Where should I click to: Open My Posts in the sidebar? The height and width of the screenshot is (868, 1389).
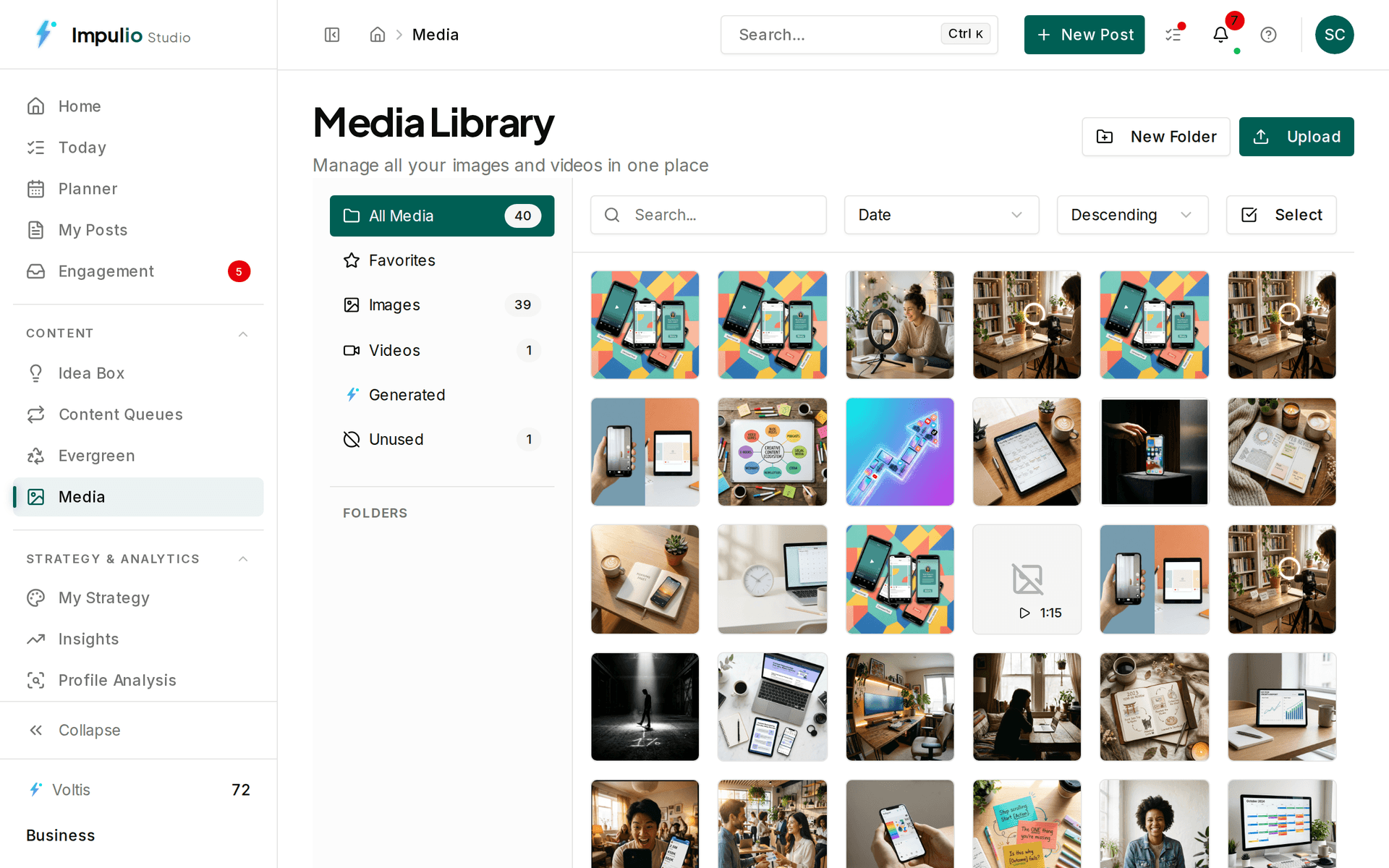pos(138,230)
